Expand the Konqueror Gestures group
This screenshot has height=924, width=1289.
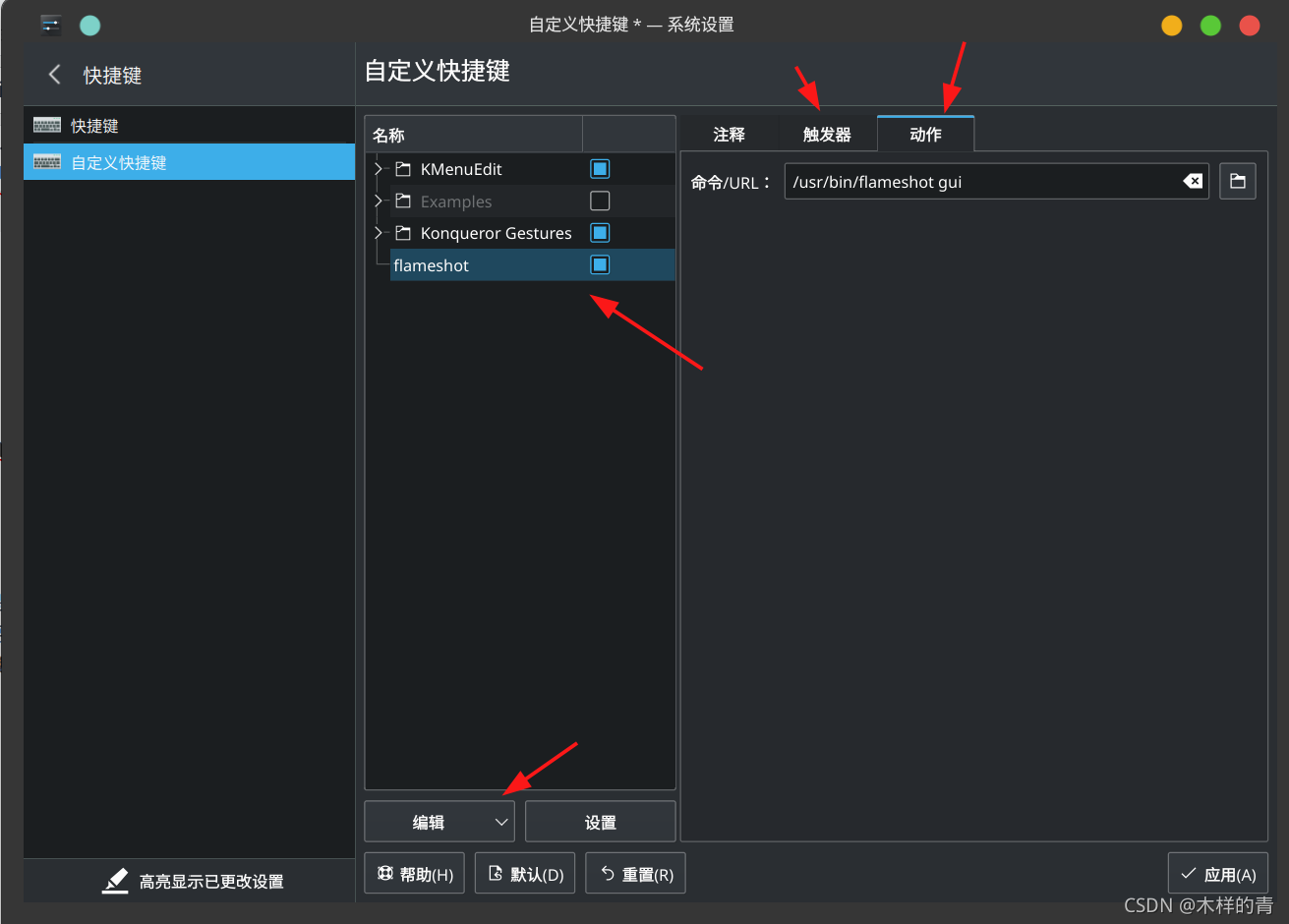coord(379,233)
